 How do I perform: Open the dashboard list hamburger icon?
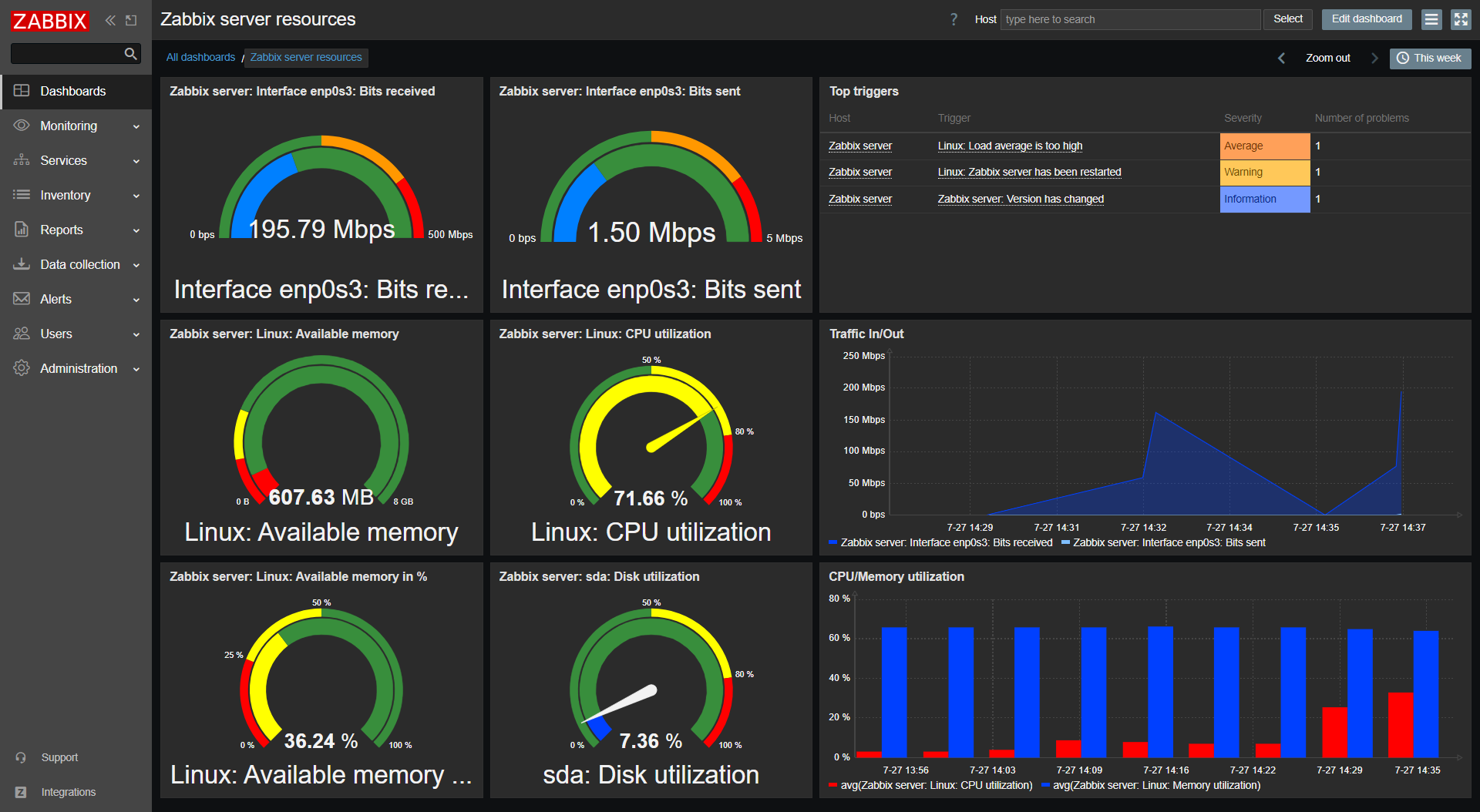pos(1431,19)
